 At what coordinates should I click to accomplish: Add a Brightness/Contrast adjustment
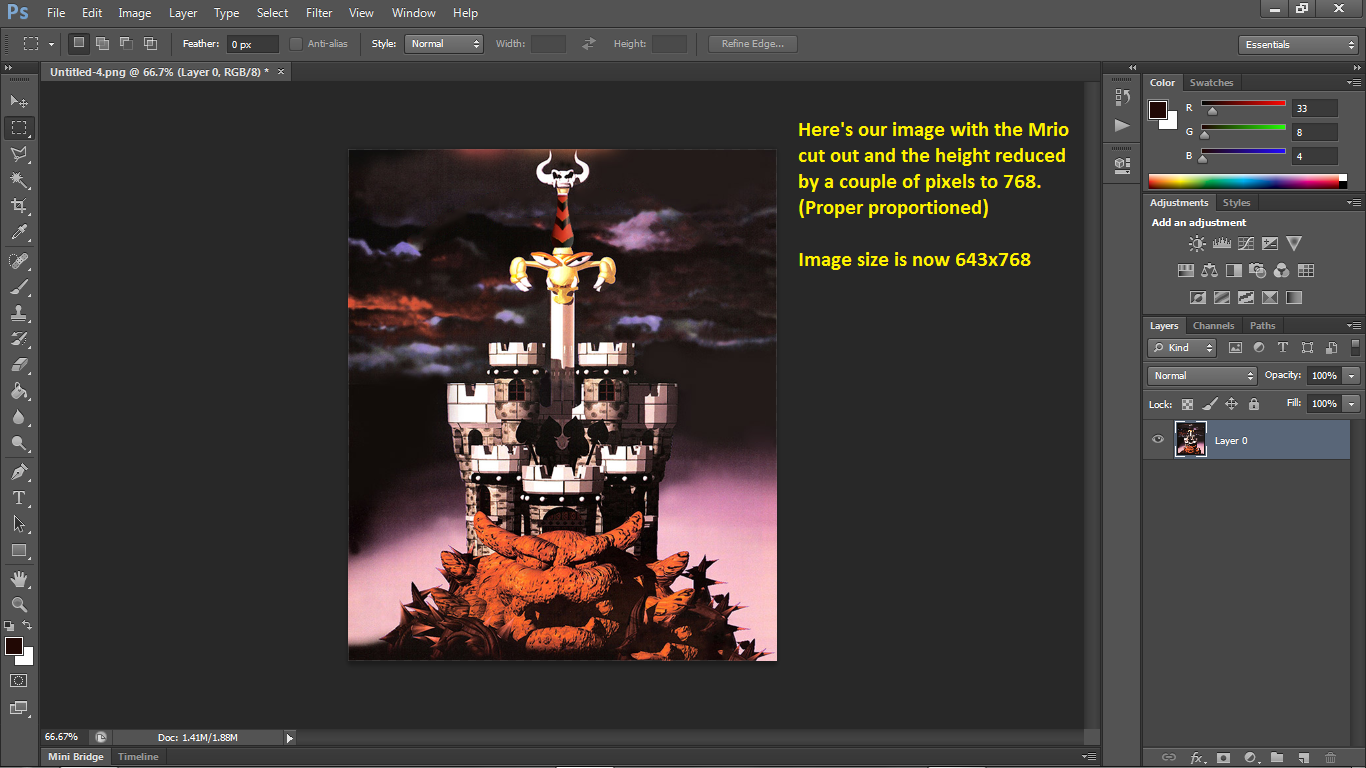click(x=1197, y=243)
